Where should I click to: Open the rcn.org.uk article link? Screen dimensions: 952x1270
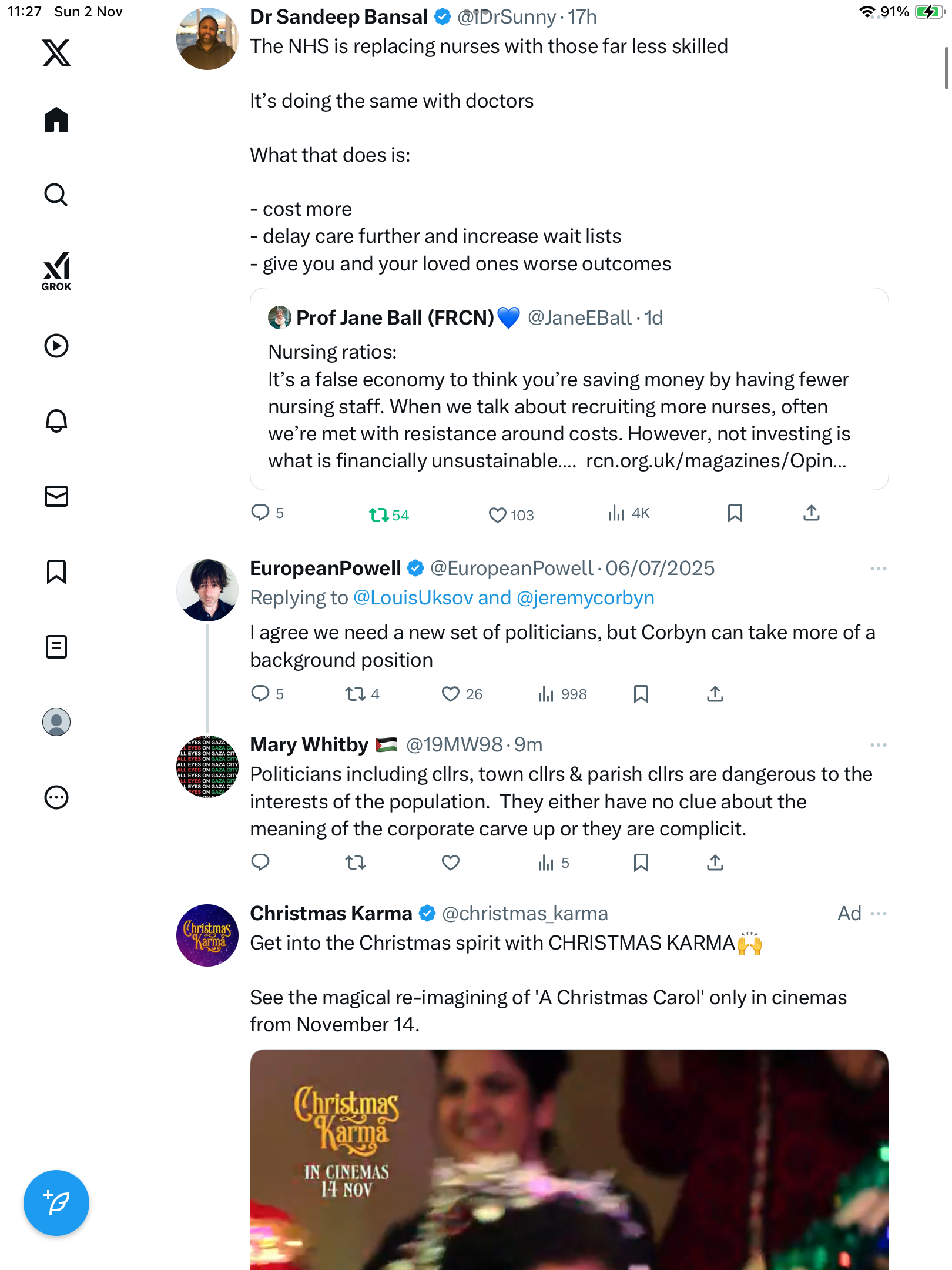716,461
